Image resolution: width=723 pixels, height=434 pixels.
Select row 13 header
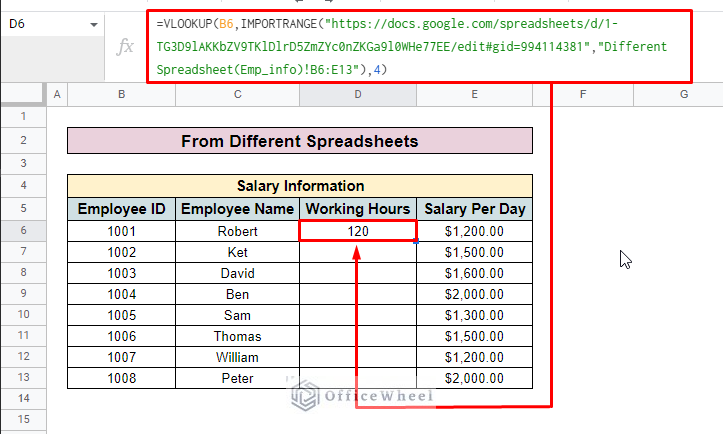tap(24, 378)
